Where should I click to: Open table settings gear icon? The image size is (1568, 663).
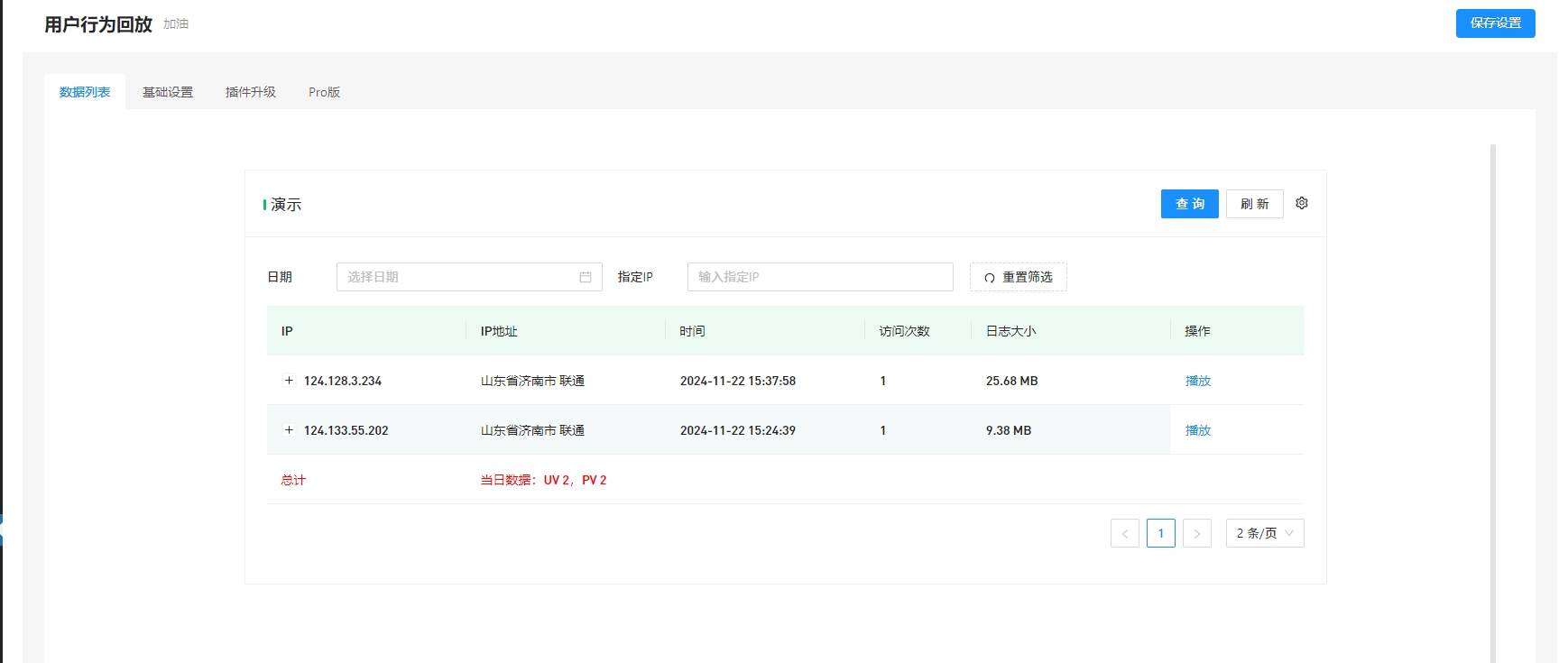[x=1301, y=204]
